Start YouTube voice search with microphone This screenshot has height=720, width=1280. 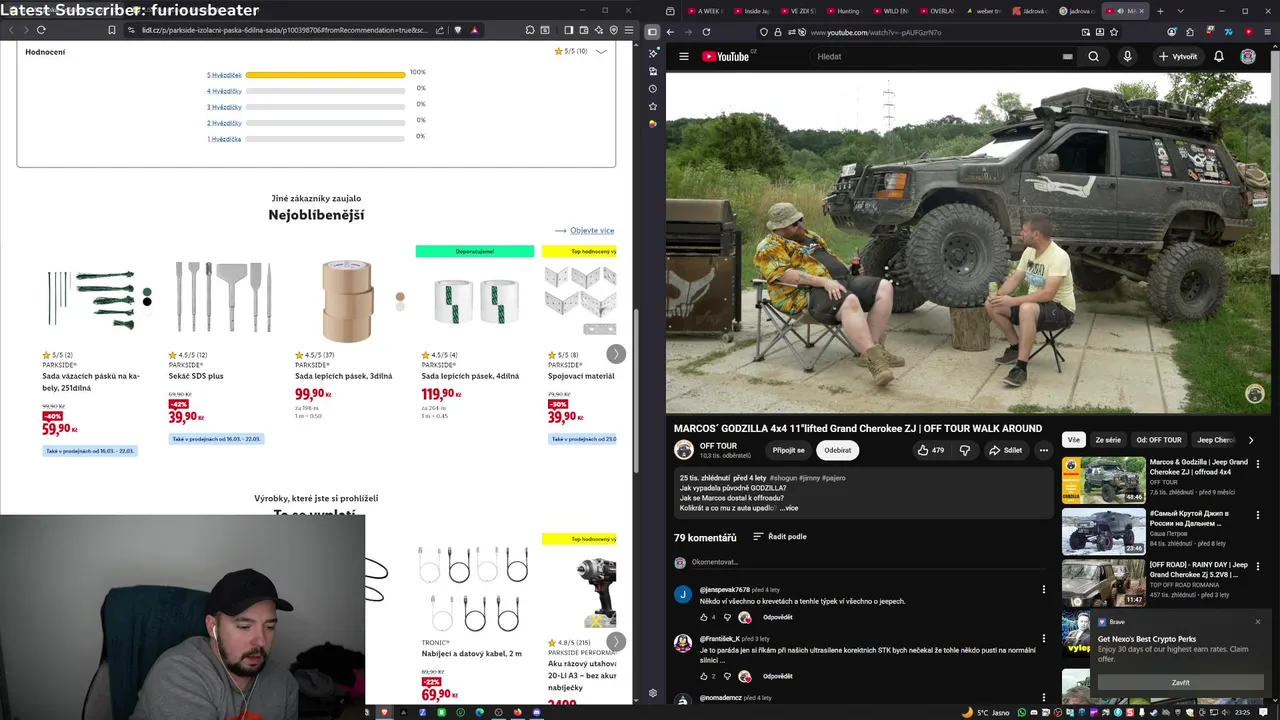pos(1127,57)
